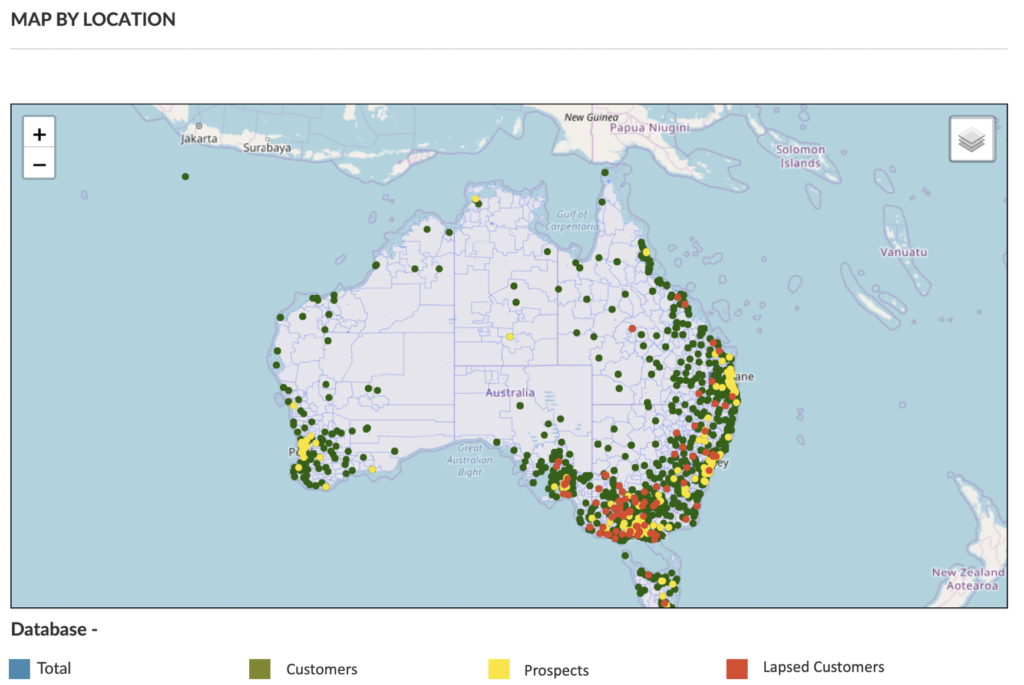Zoom out of the map
Image resolution: width=1024 pixels, height=685 pixels.
click(x=39, y=164)
